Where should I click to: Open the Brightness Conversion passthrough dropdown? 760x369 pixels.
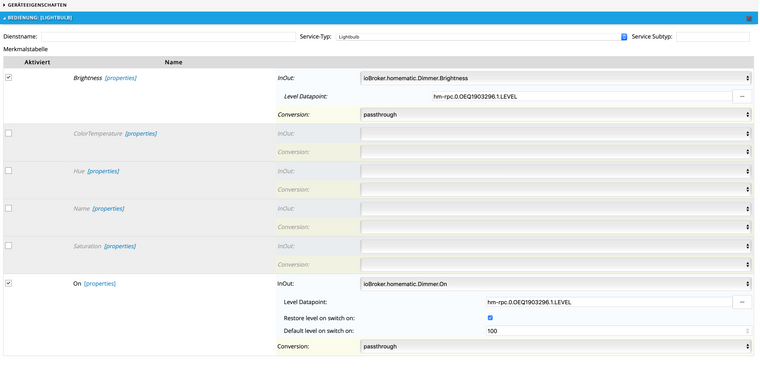point(556,115)
